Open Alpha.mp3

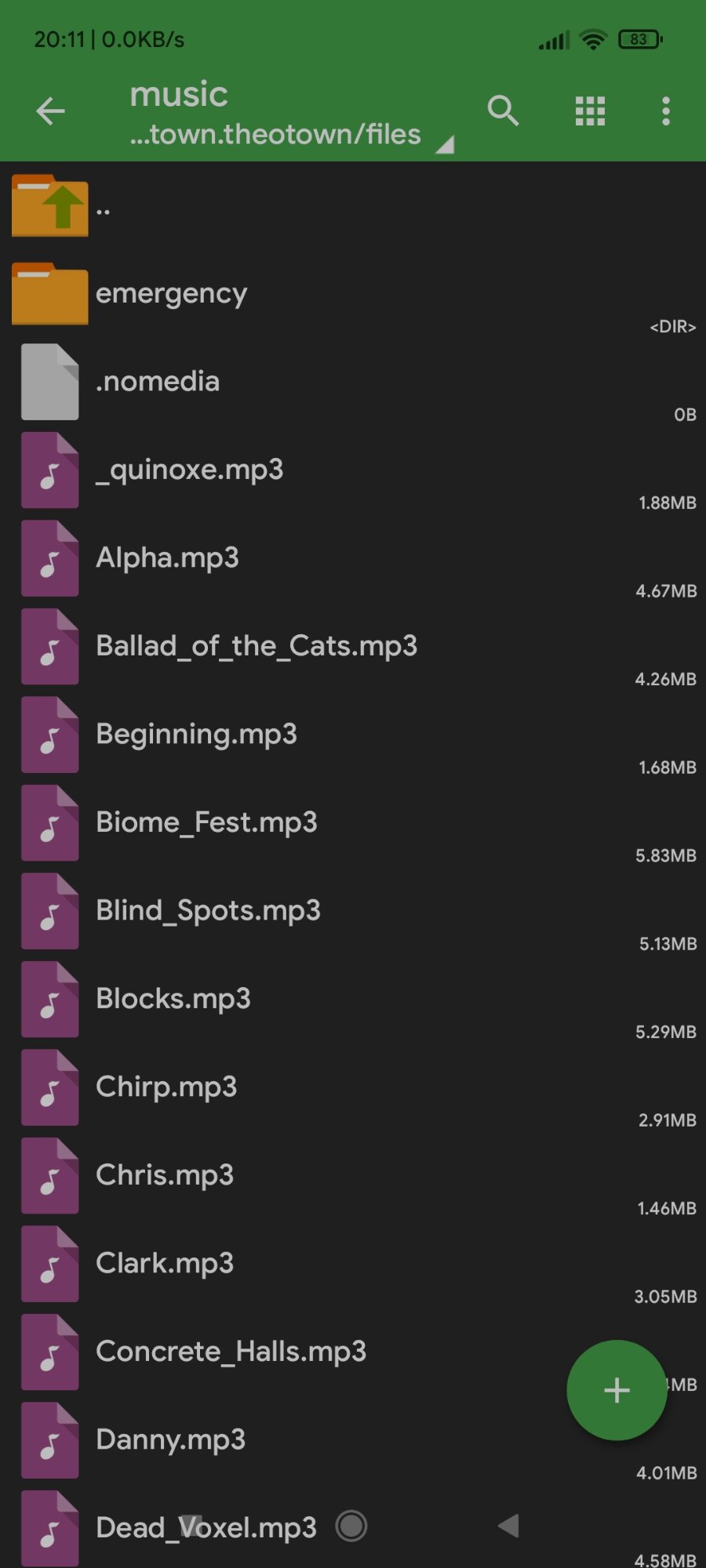(353, 558)
